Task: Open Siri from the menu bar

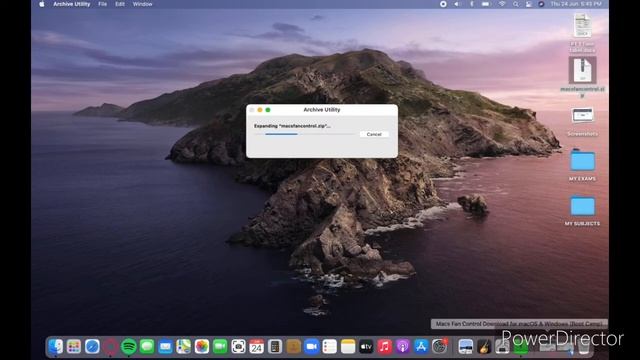Action: (x=541, y=4)
